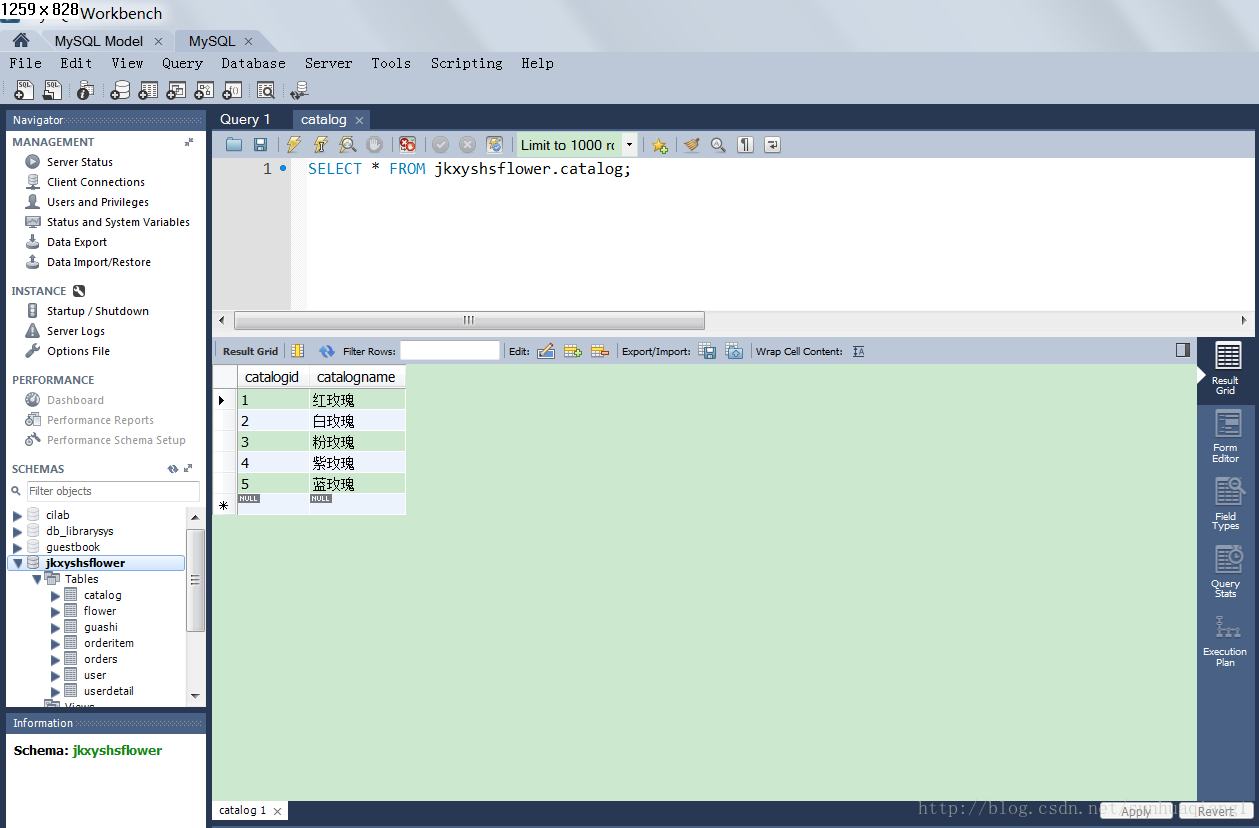Go to Workbench home tab
Image resolution: width=1259 pixels, height=828 pixels.
[x=21, y=40]
